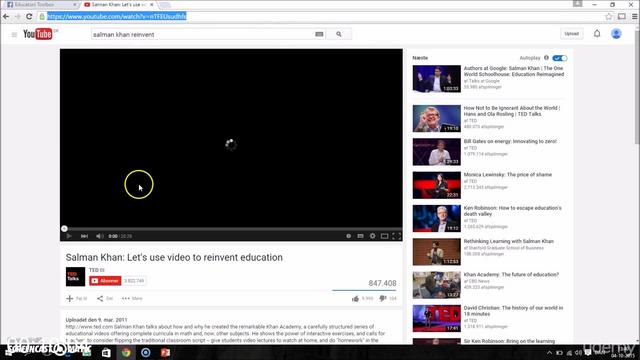
Task: Toggle the Autoplay switch
Action: [x=560, y=58]
